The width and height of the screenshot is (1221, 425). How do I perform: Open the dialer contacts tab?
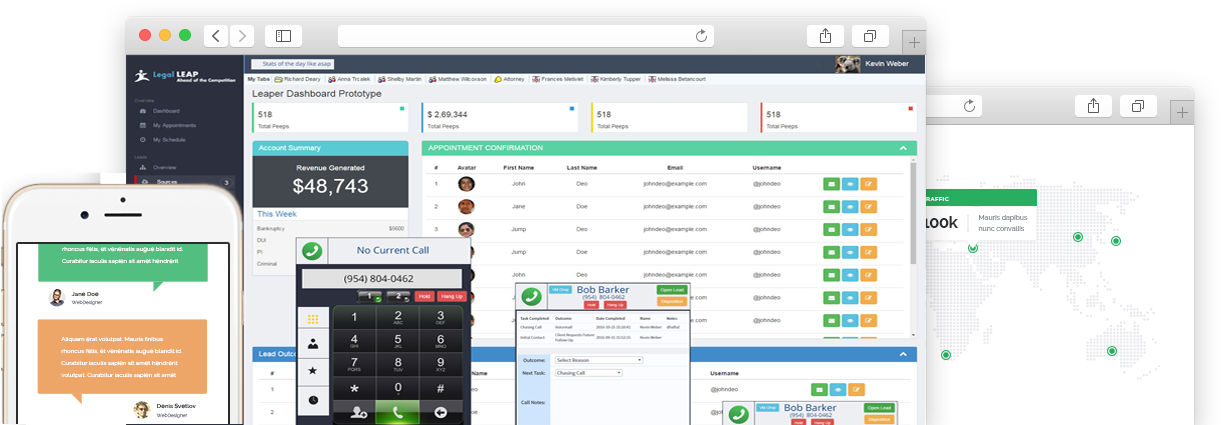tap(313, 344)
